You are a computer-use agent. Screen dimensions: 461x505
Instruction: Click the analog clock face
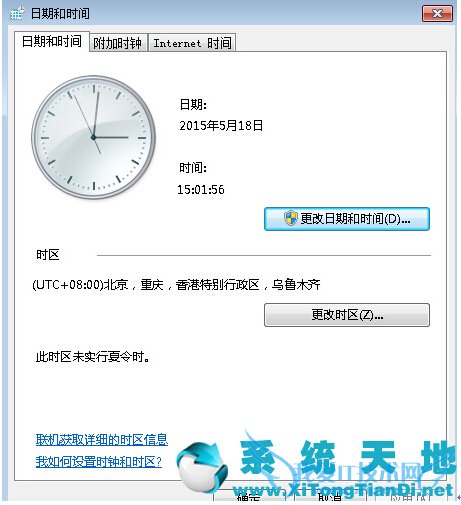point(94,137)
